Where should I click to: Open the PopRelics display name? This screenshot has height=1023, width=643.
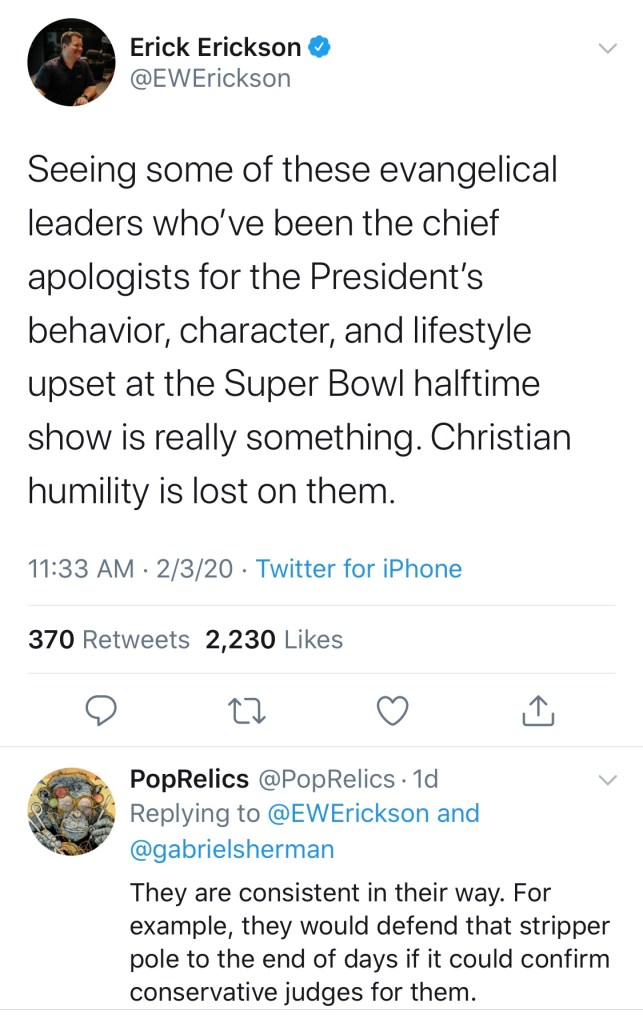(190, 778)
